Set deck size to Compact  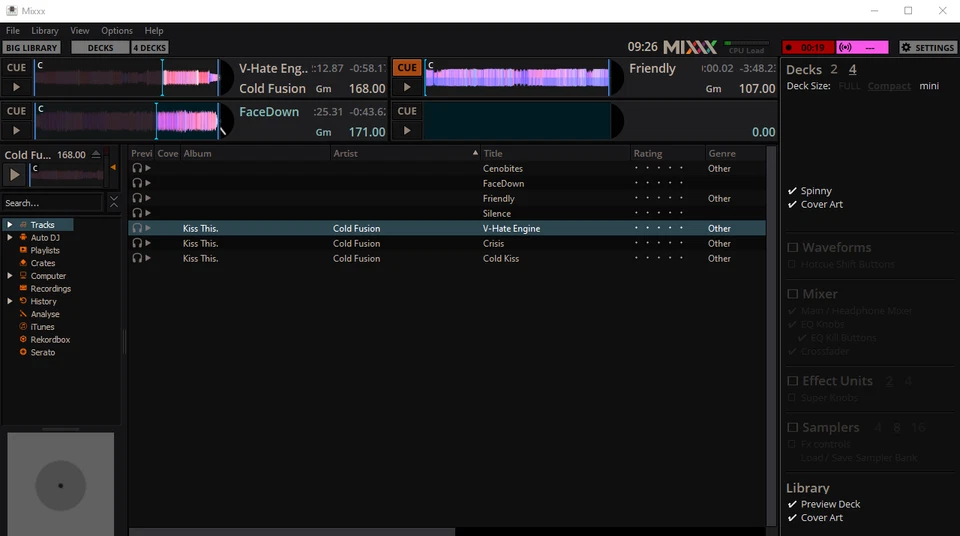coord(889,86)
